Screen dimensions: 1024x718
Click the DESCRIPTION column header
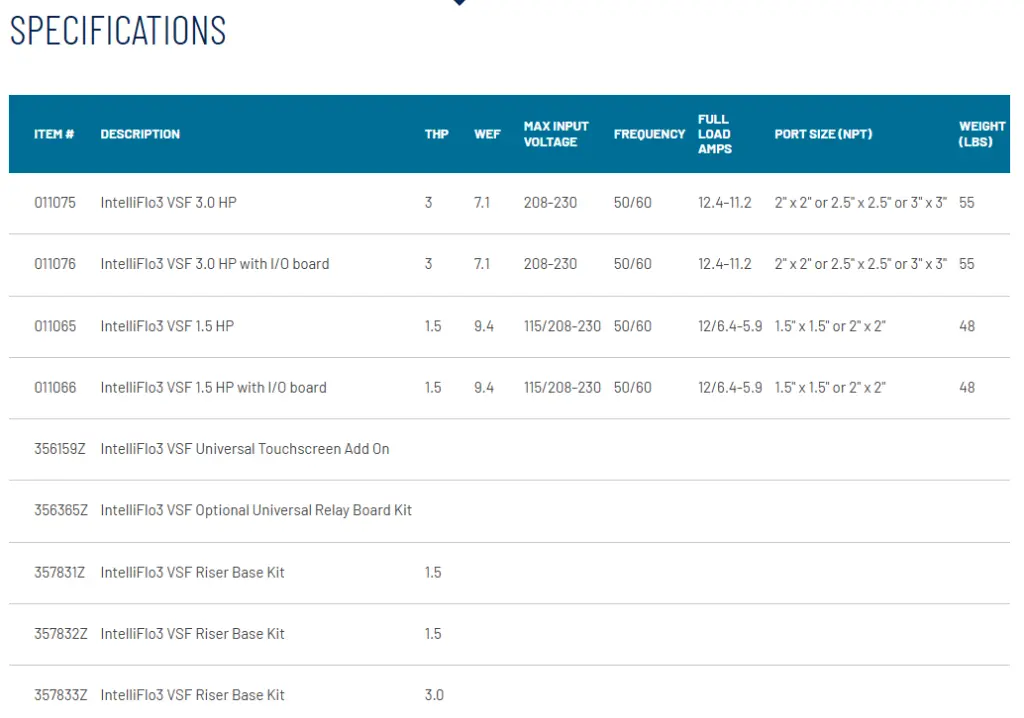(140, 134)
